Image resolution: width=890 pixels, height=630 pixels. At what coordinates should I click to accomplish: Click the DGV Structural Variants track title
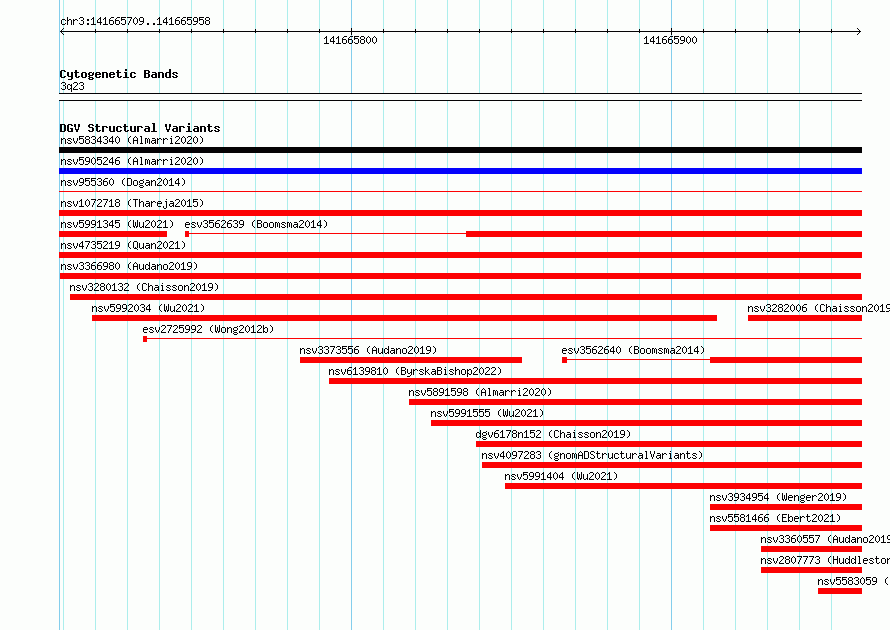(x=140, y=128)
